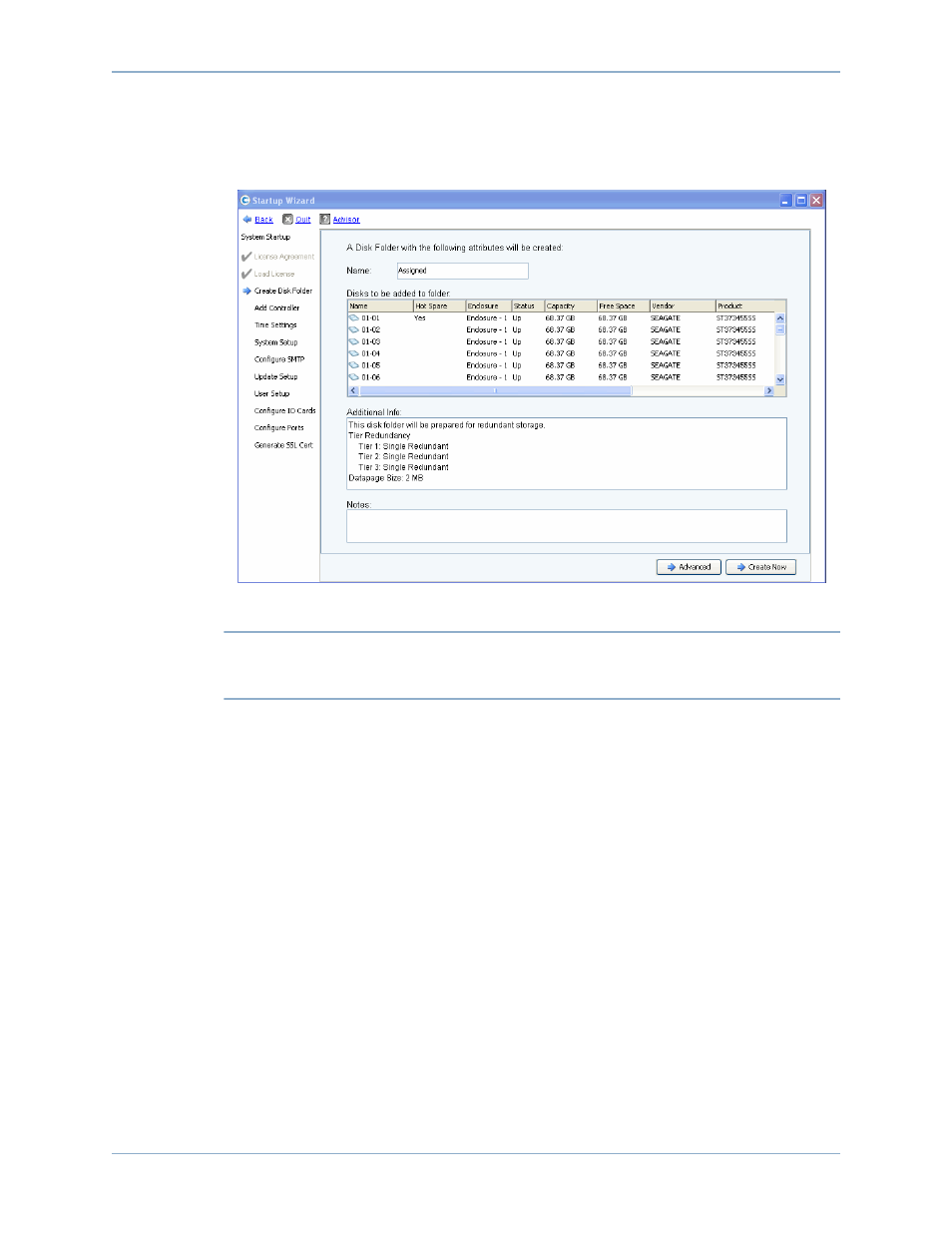Viewport: 952px width, 1233px height.
Task: Select the Configure IO Cards wizard step
Action: (x=284, y=410)
